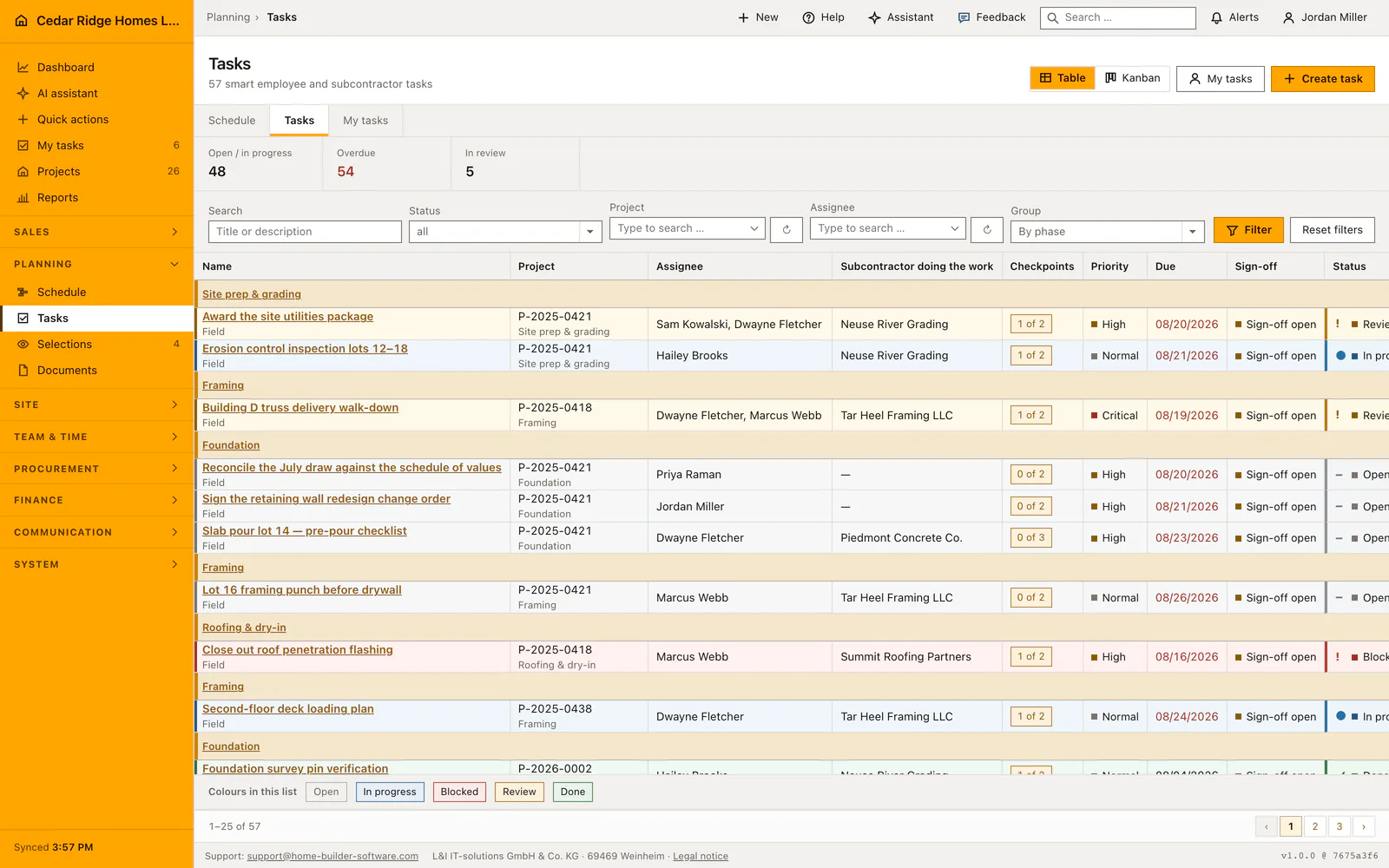Viewport: 1389px width, 868px height.
Task: Click the Cedar Ridge Homes house logo
Action: click(22, 21)
